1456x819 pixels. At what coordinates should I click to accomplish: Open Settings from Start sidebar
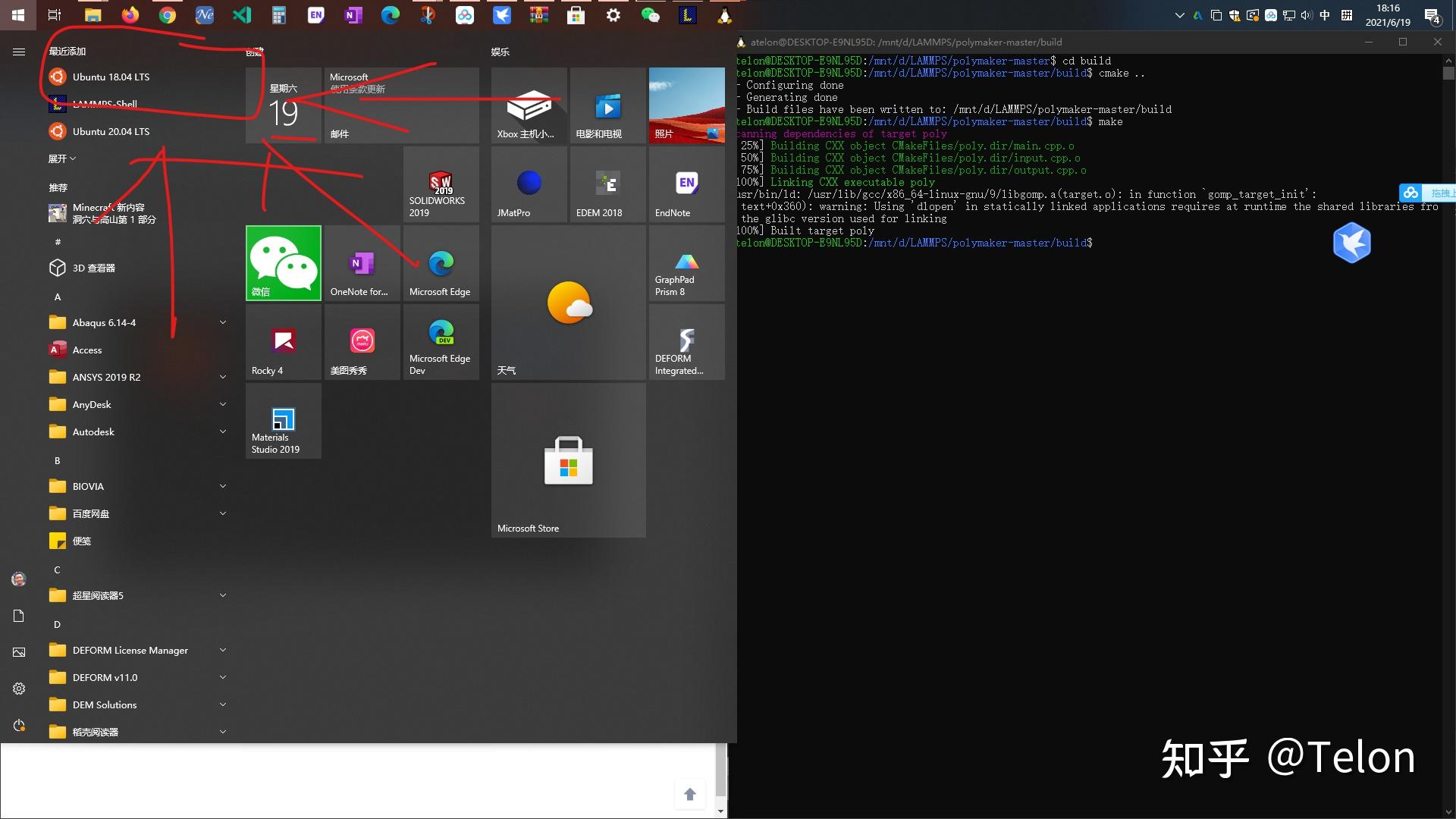(19, 689)
